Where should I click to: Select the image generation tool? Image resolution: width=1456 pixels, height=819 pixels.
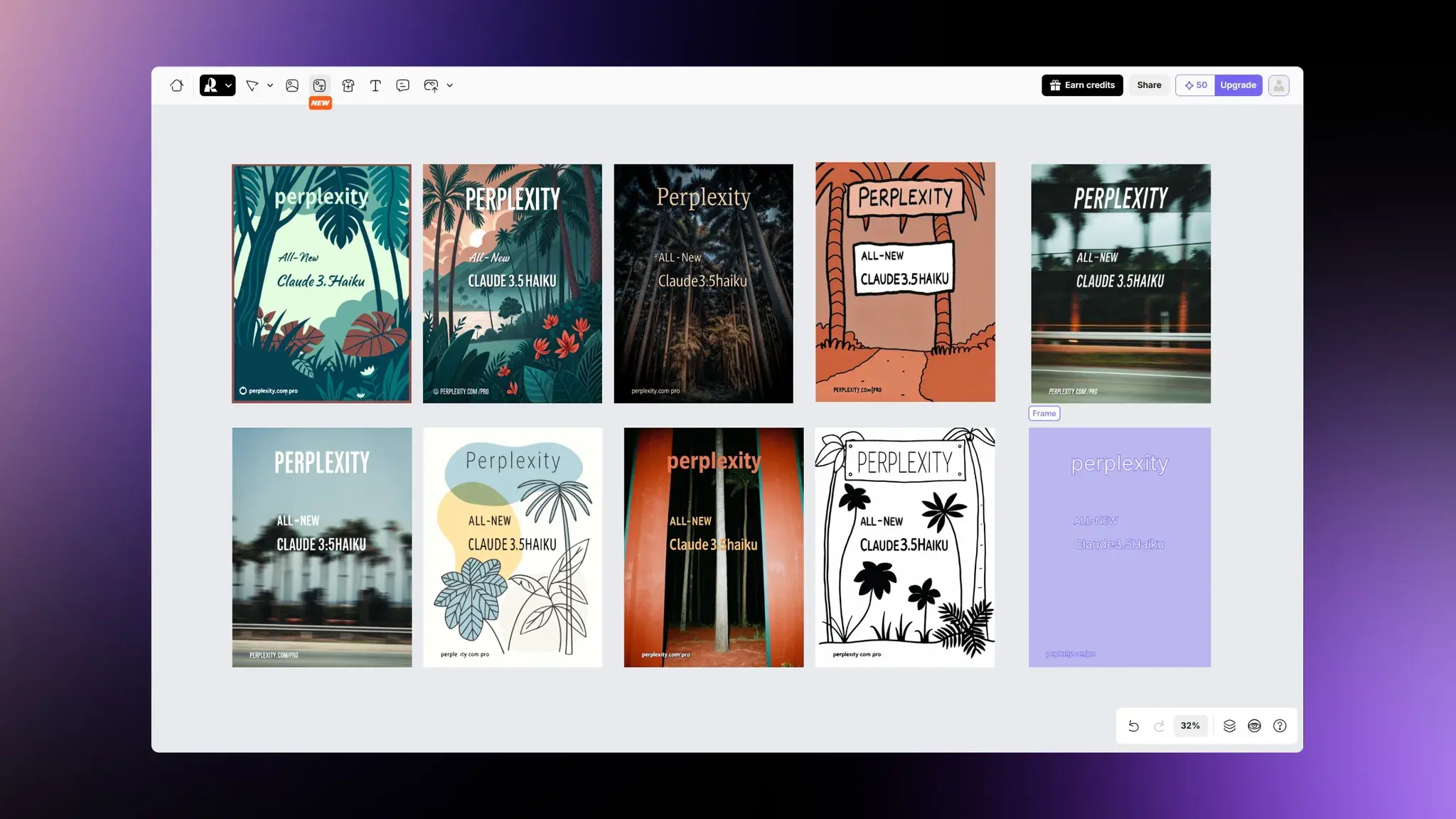tap(292, 85)
